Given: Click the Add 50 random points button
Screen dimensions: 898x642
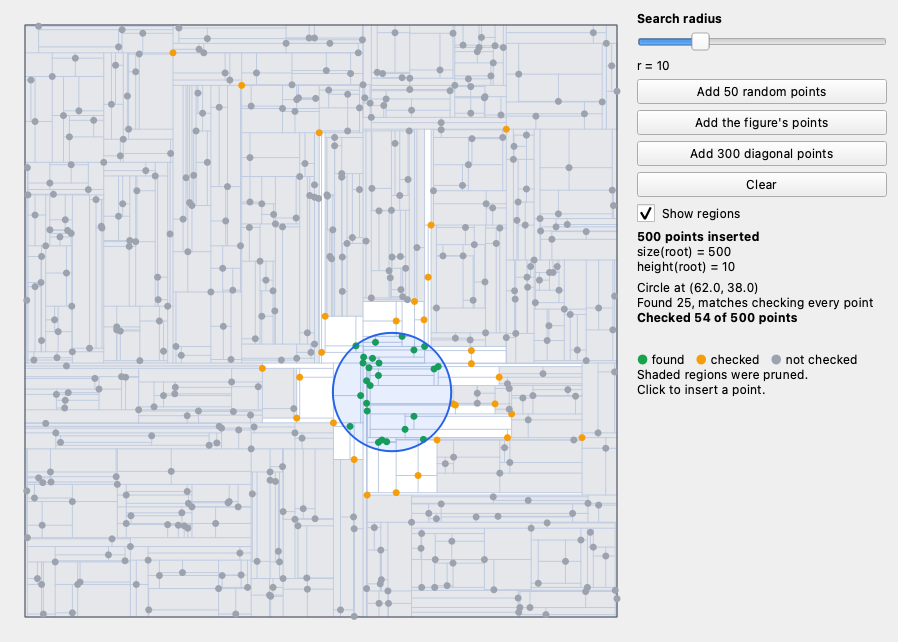Looking at the screenshot, I should point(762,92).
